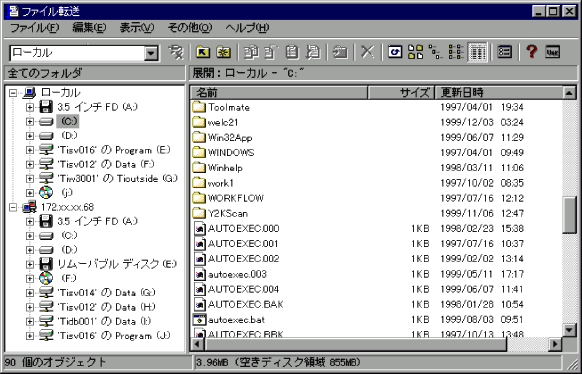This screenshot has height=374, width=582.
Task: Create a new folder via toolbar
Action: 223,52
